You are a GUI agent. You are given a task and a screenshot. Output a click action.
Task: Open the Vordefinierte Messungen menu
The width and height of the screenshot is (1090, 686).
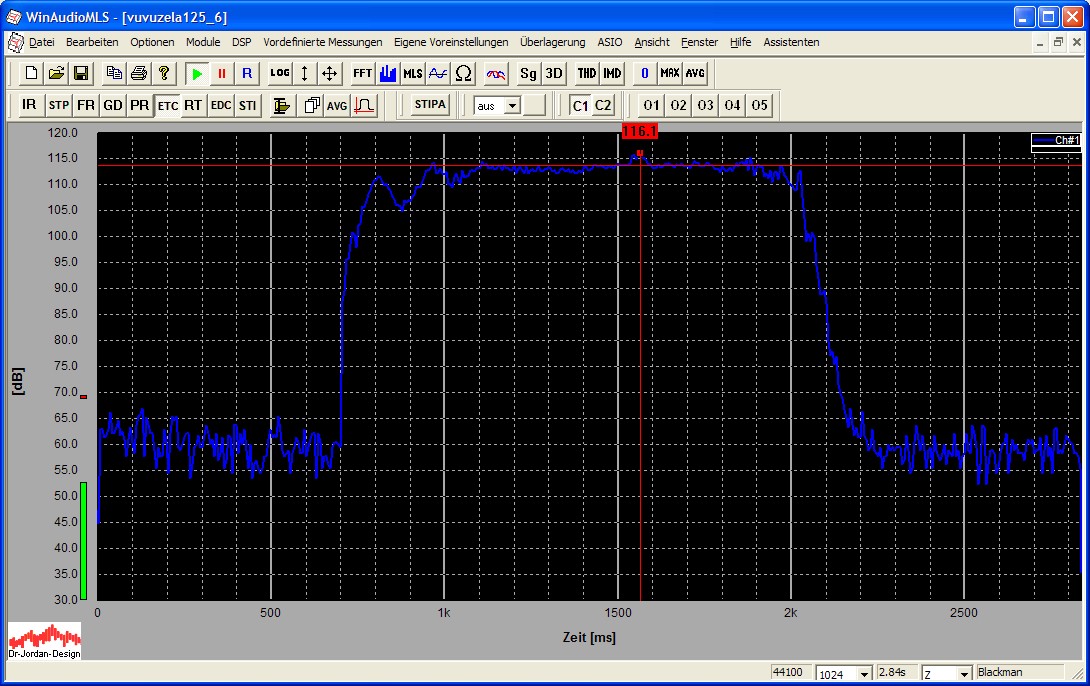click(x=322, y=42)
